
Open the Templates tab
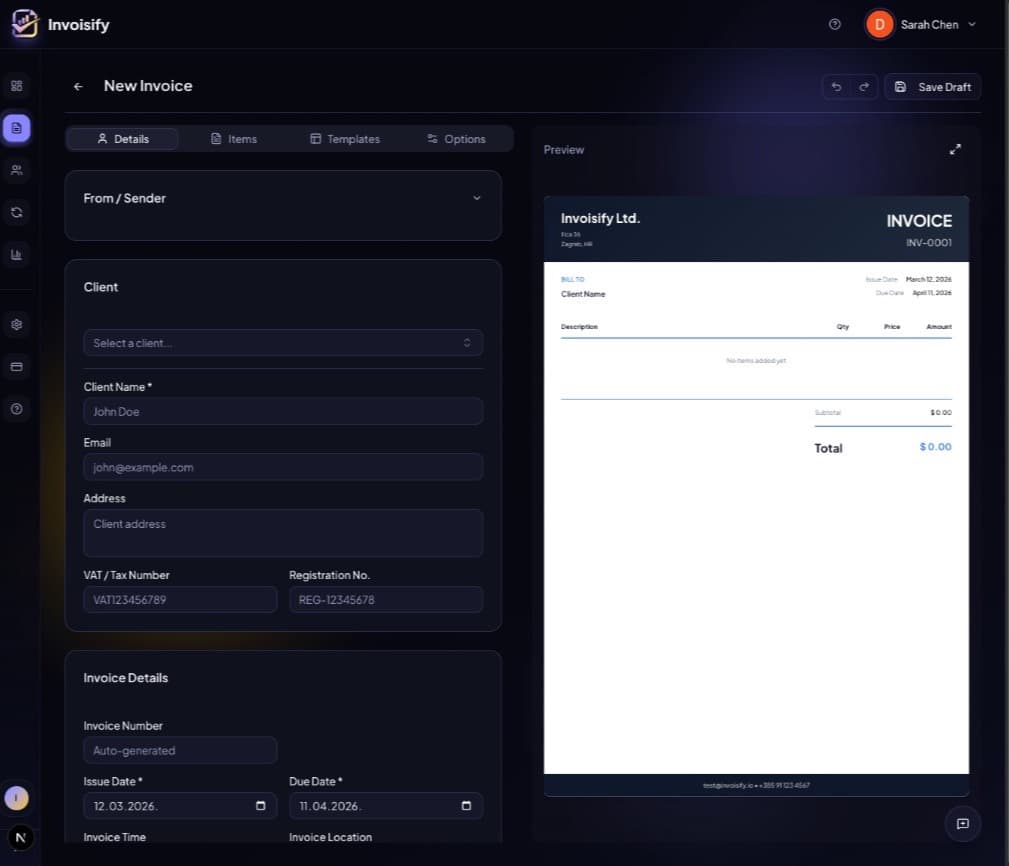345,138
